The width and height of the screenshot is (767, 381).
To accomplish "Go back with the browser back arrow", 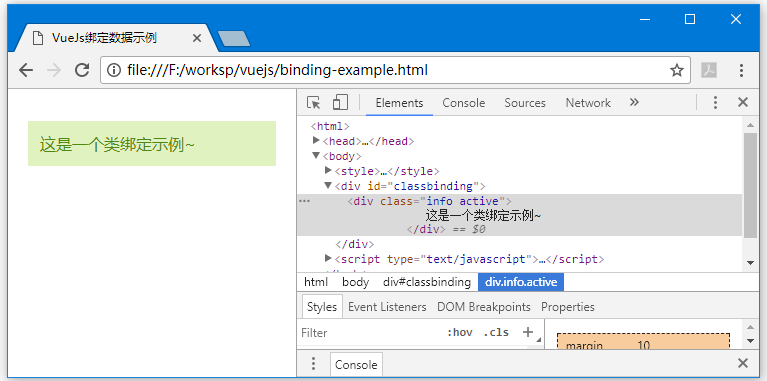I will click(26, 70).
